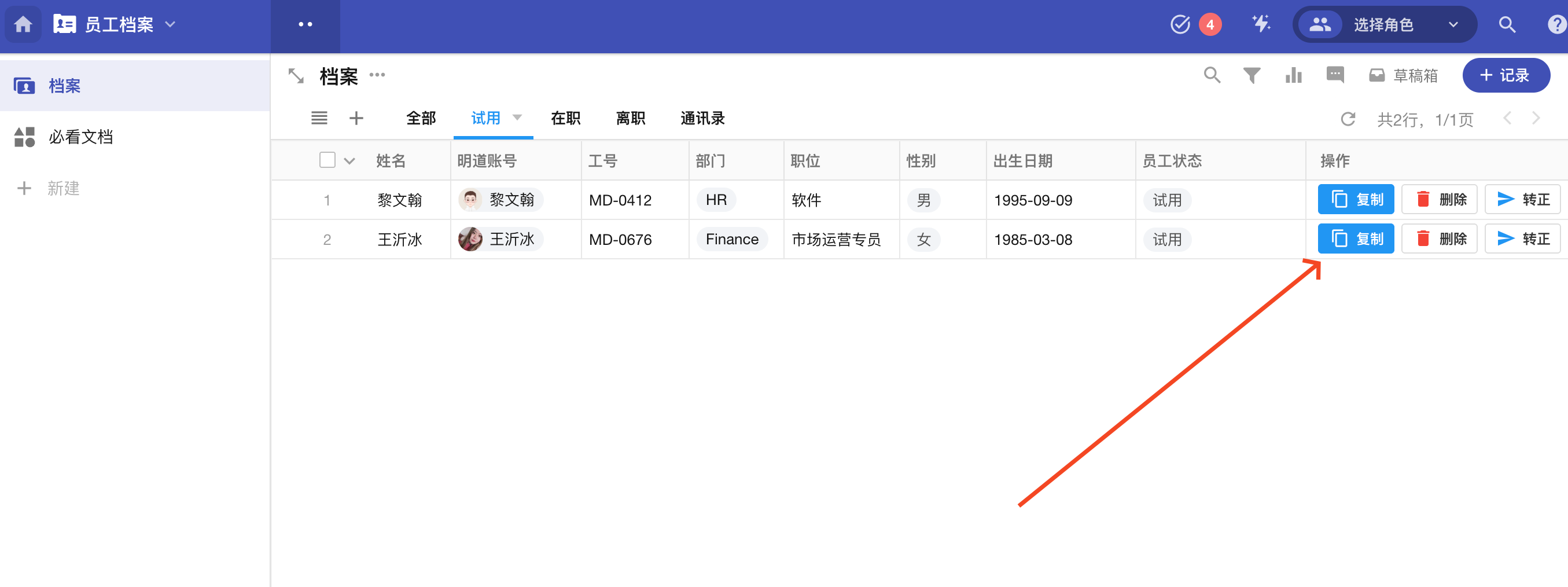Delete the 王沂冰 record
1568x587 pixels.
coord(1439,239)
